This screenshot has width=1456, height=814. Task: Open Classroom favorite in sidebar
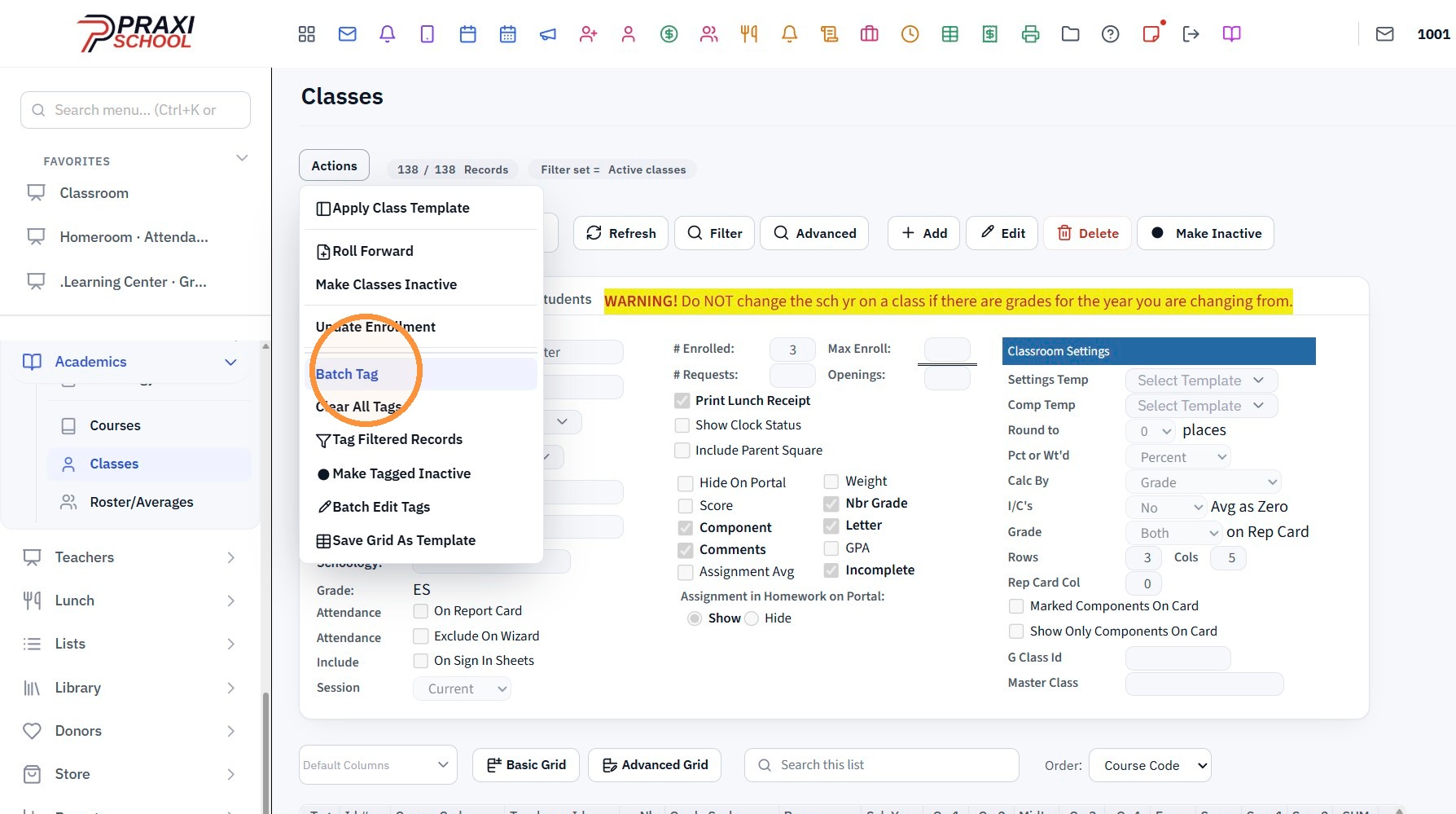point(94,194)
